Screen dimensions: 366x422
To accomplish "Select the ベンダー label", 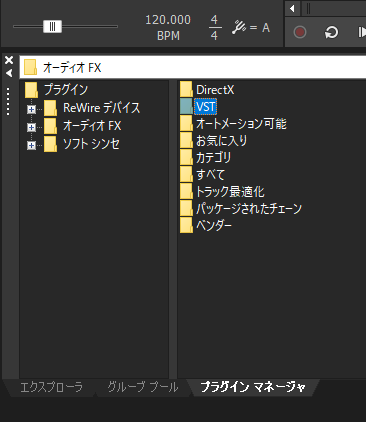I will click(x=214, y=226).
